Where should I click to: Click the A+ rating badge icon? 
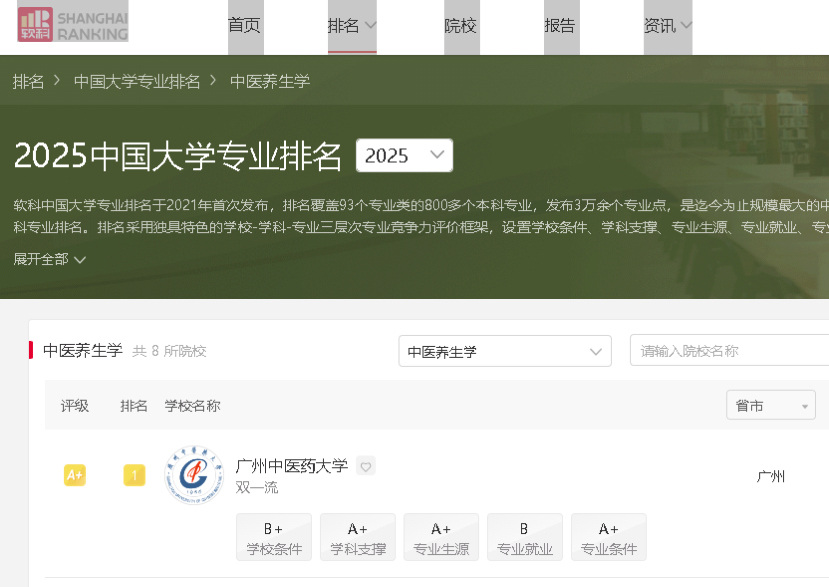74,476
